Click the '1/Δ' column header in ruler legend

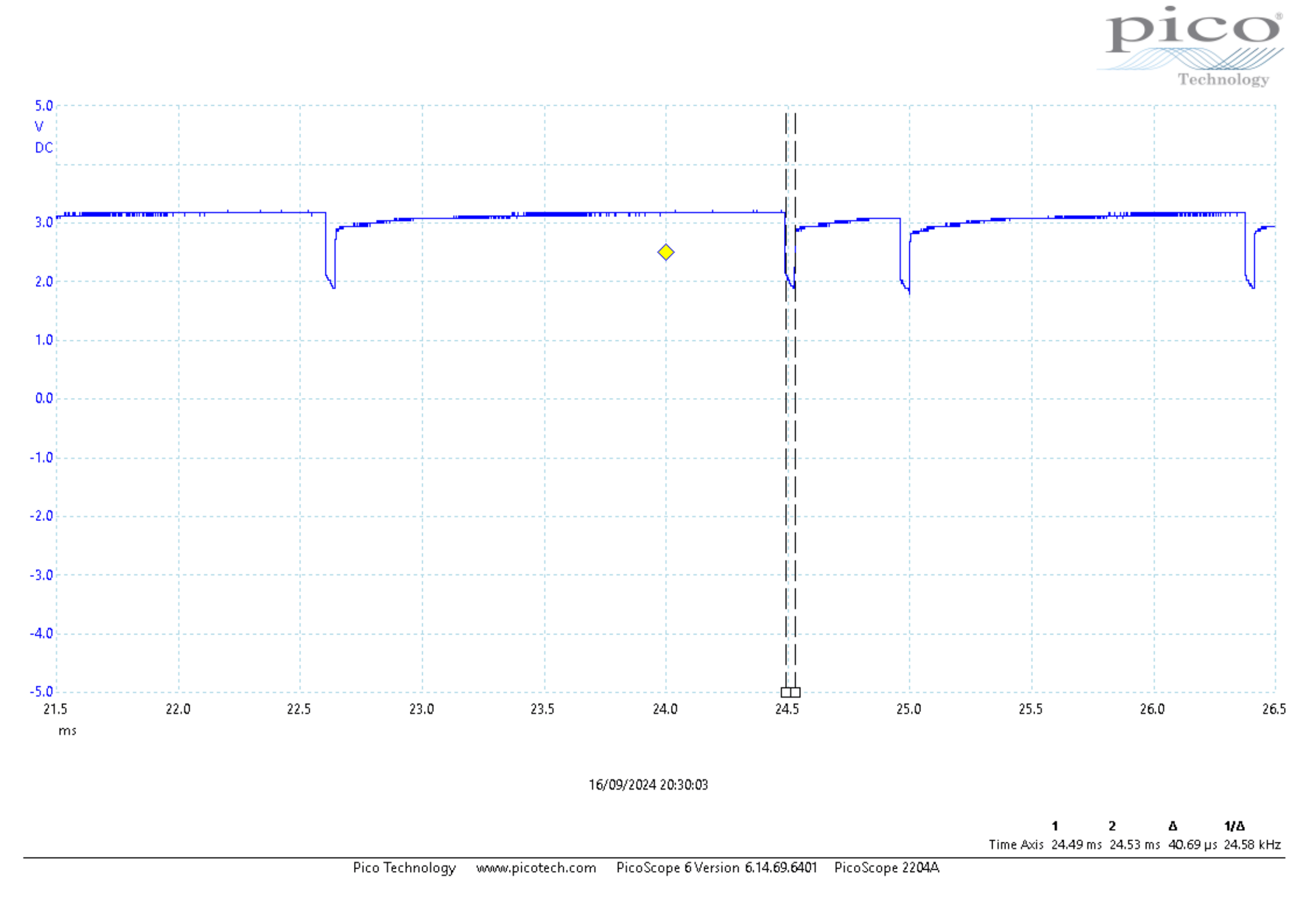pyautogui.click(x=1235, y=826)
